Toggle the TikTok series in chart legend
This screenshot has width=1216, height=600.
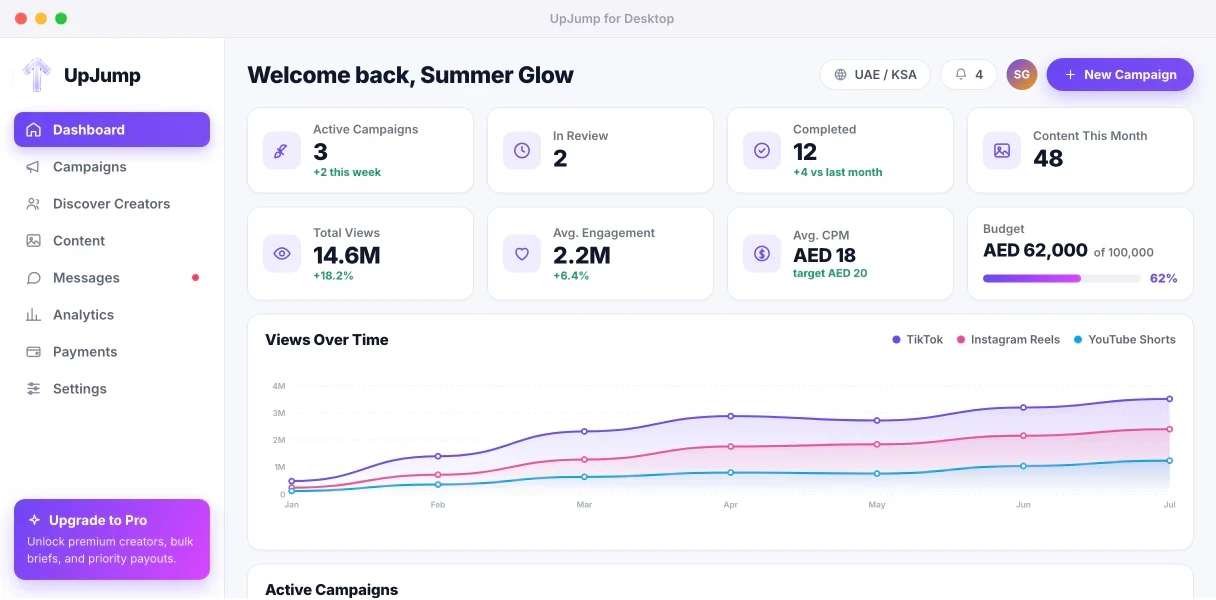click(917, 340)
